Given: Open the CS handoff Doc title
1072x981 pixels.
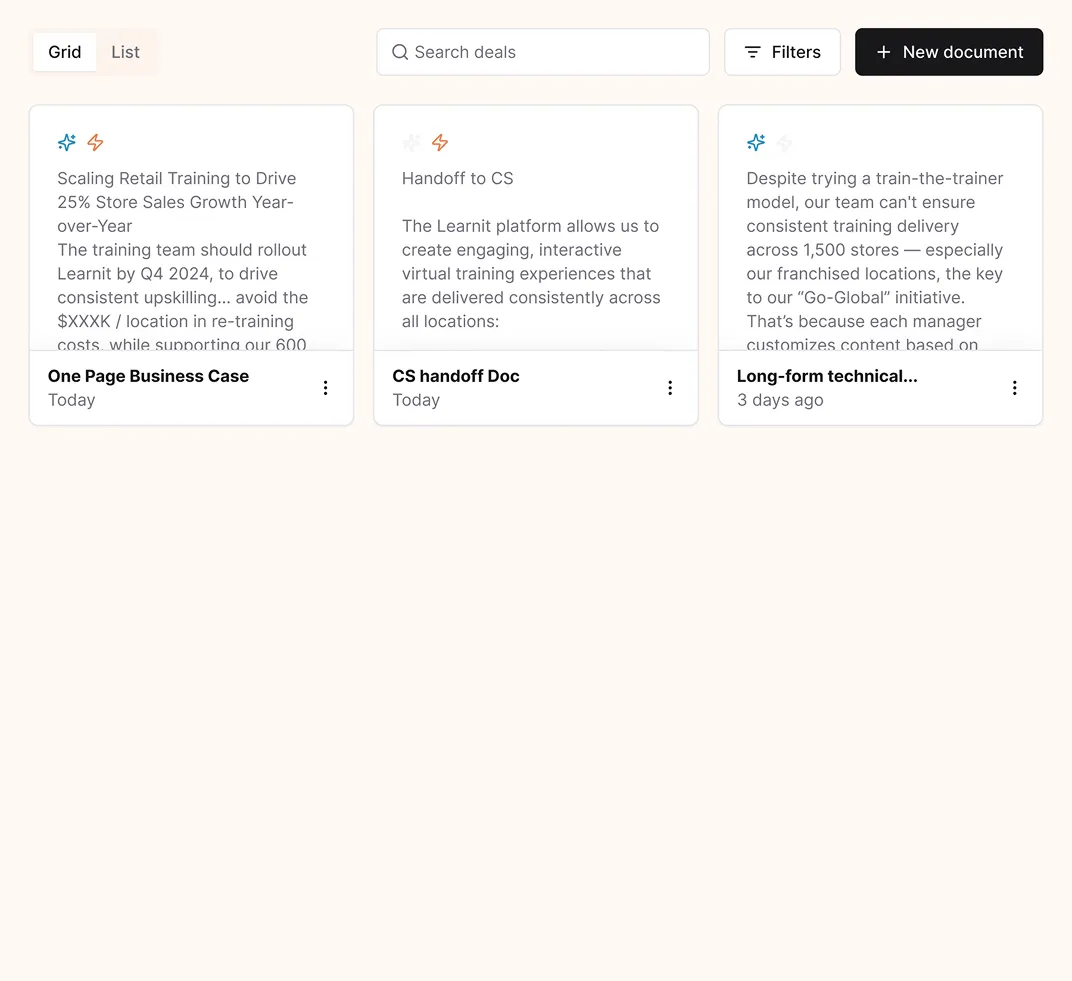Looking at the screenshot, I should point(456,376).
